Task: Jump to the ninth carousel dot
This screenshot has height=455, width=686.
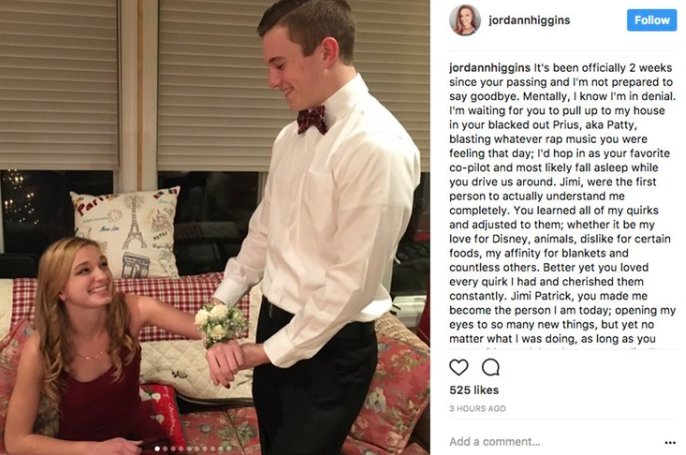Action: [220, 449]
